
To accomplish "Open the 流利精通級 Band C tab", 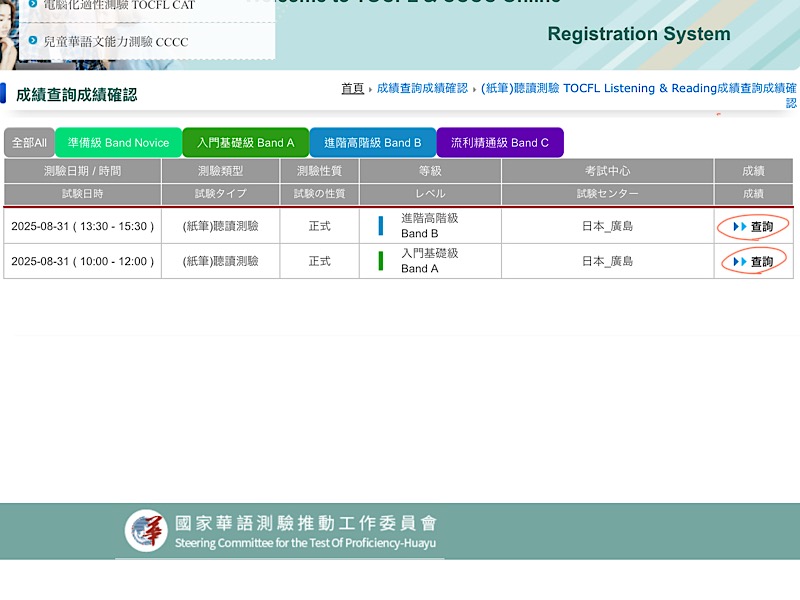I will click(499, 143).
